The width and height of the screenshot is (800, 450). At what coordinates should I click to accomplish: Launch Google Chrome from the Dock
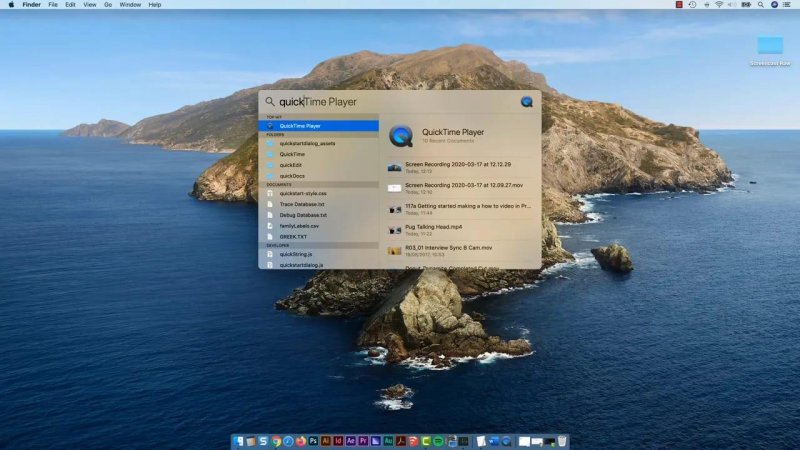coord(276,441)
